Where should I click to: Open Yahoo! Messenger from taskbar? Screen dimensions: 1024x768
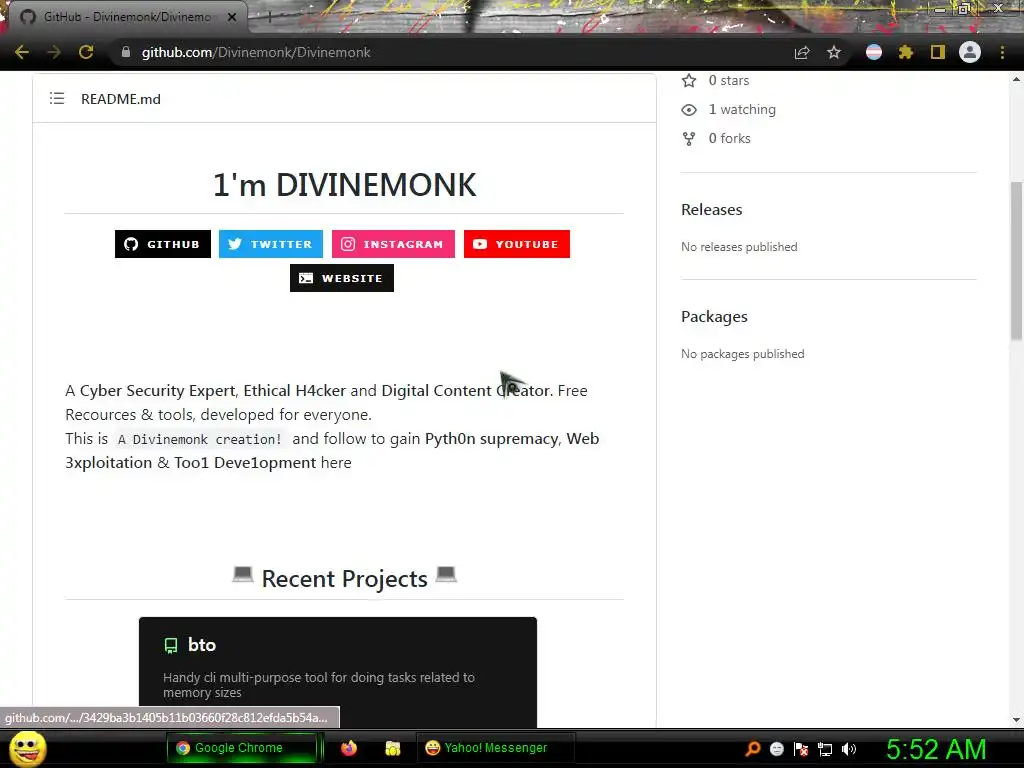pyautogui.click(x=494, y=748)
